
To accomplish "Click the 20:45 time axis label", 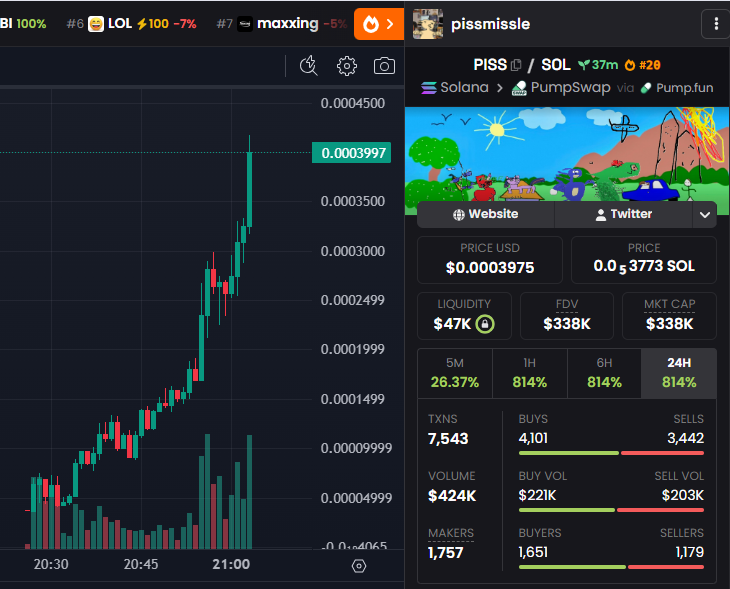I will pos(141,564).
